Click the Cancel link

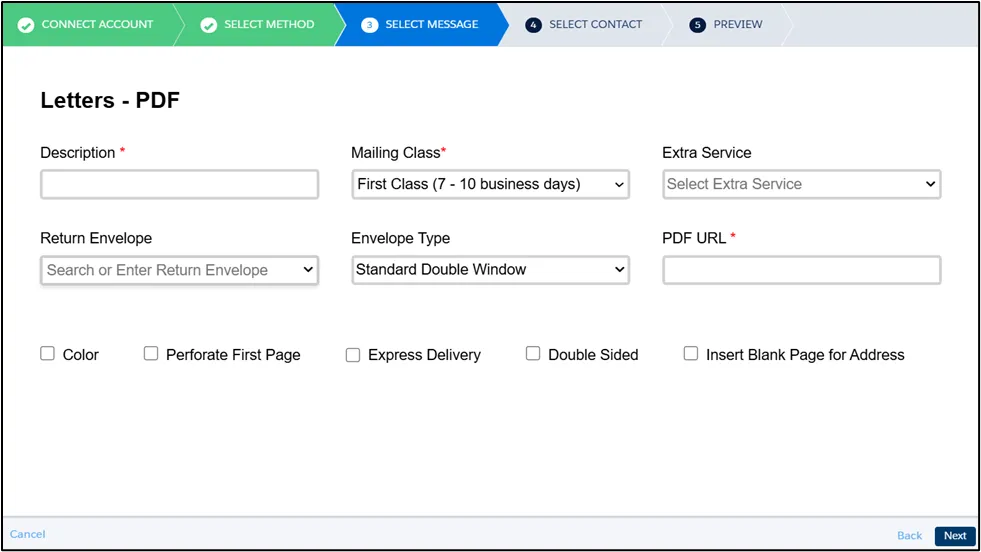[x=28, y=534]
